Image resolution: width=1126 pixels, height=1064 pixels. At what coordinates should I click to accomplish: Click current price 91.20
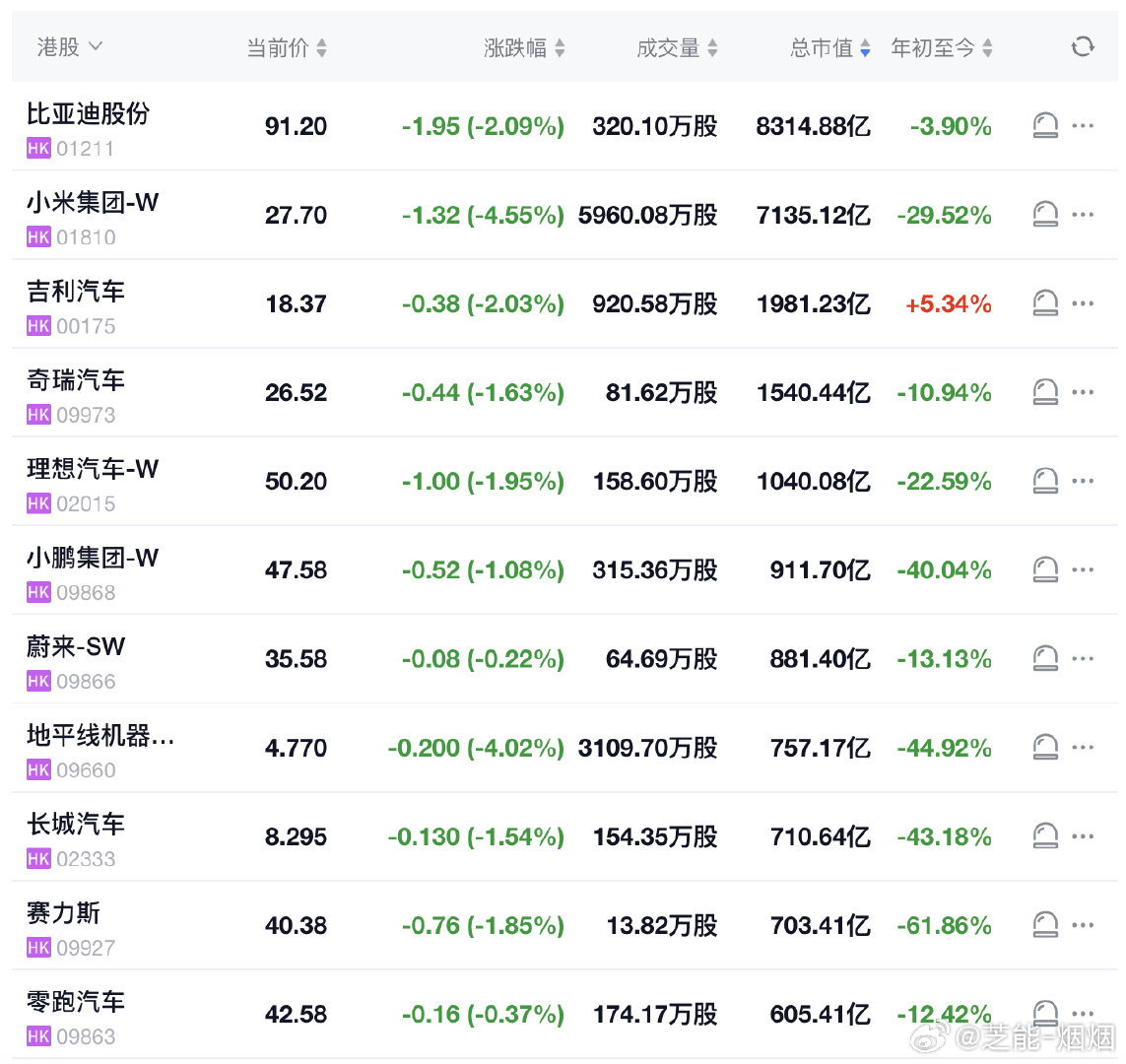pyautogui.click(x=296, y=126)
